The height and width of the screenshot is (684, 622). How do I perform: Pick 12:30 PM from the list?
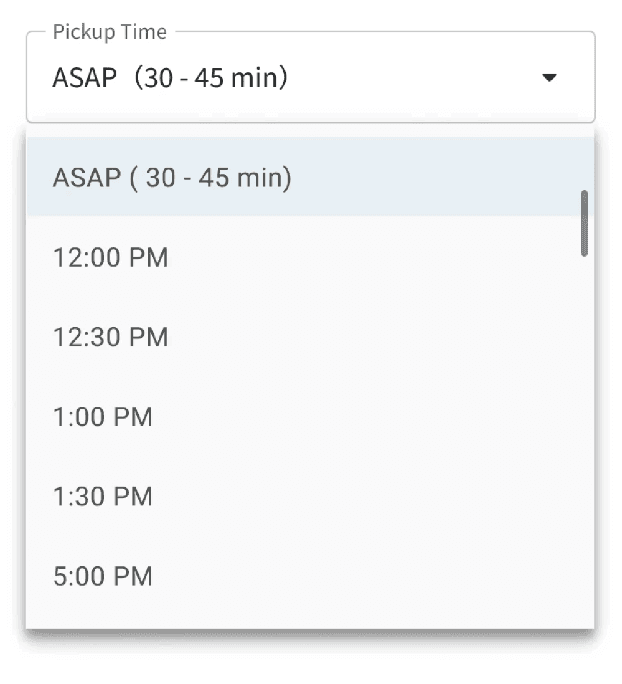point(111,337)
